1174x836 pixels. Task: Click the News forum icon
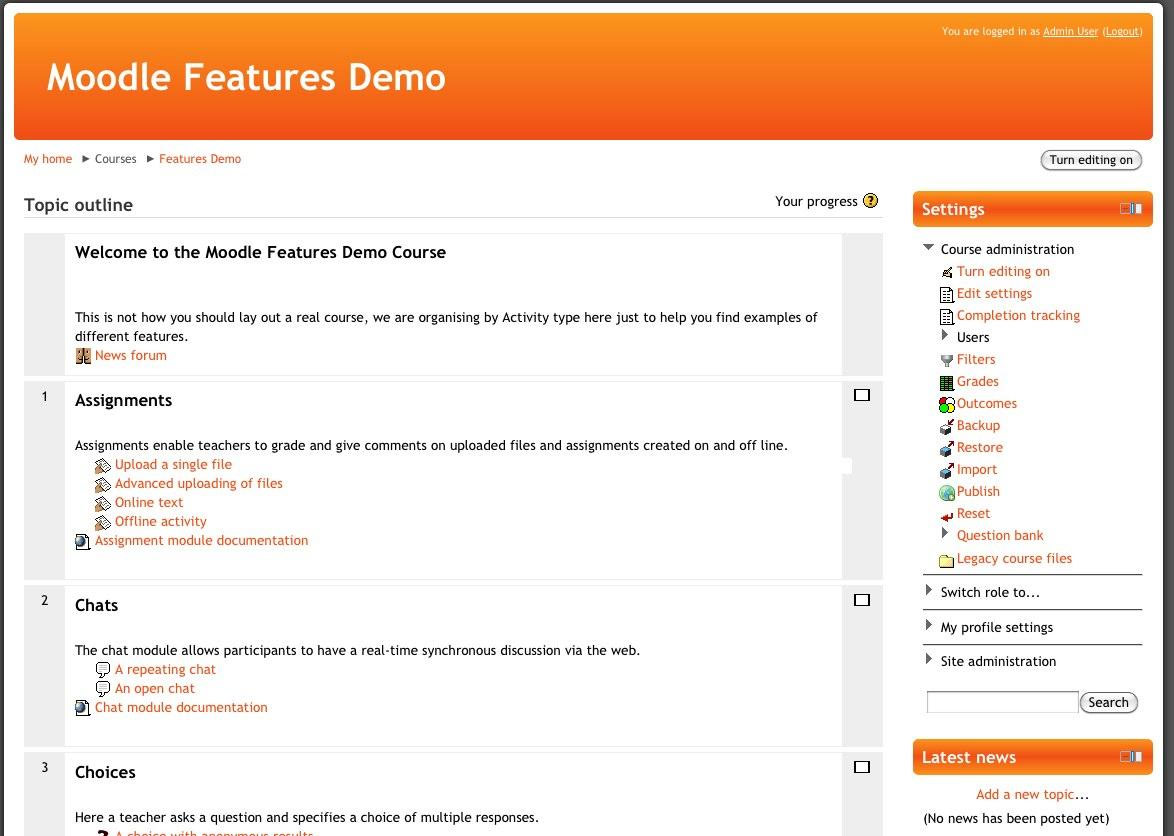pyautogui.click(x=83, y=356)
